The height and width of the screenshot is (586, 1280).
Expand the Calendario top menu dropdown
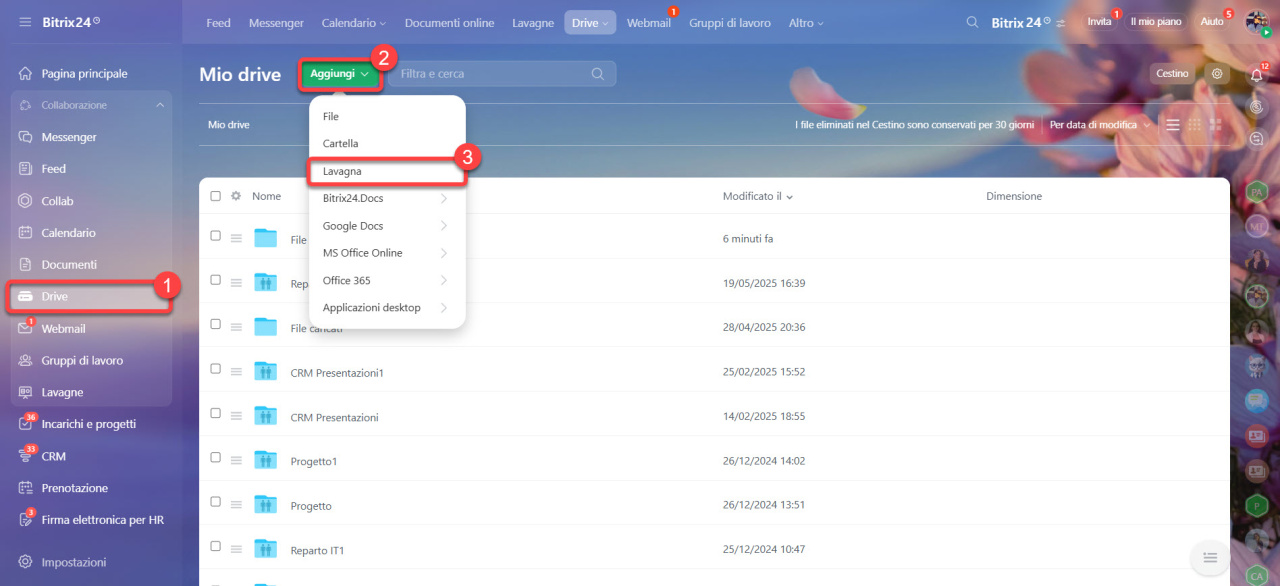tap(354, 22)
